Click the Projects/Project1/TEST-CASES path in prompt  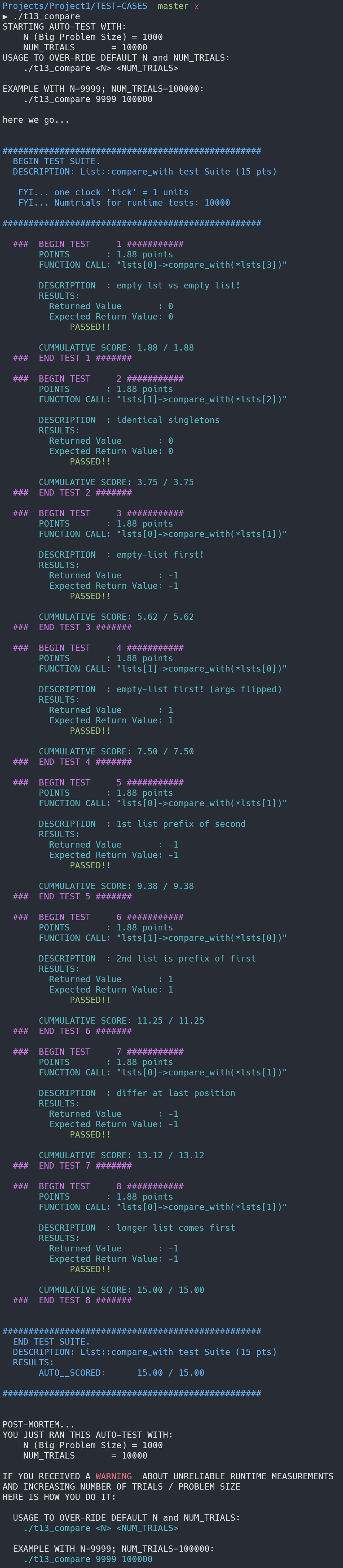pyautogui.click(x=75, y=6)
